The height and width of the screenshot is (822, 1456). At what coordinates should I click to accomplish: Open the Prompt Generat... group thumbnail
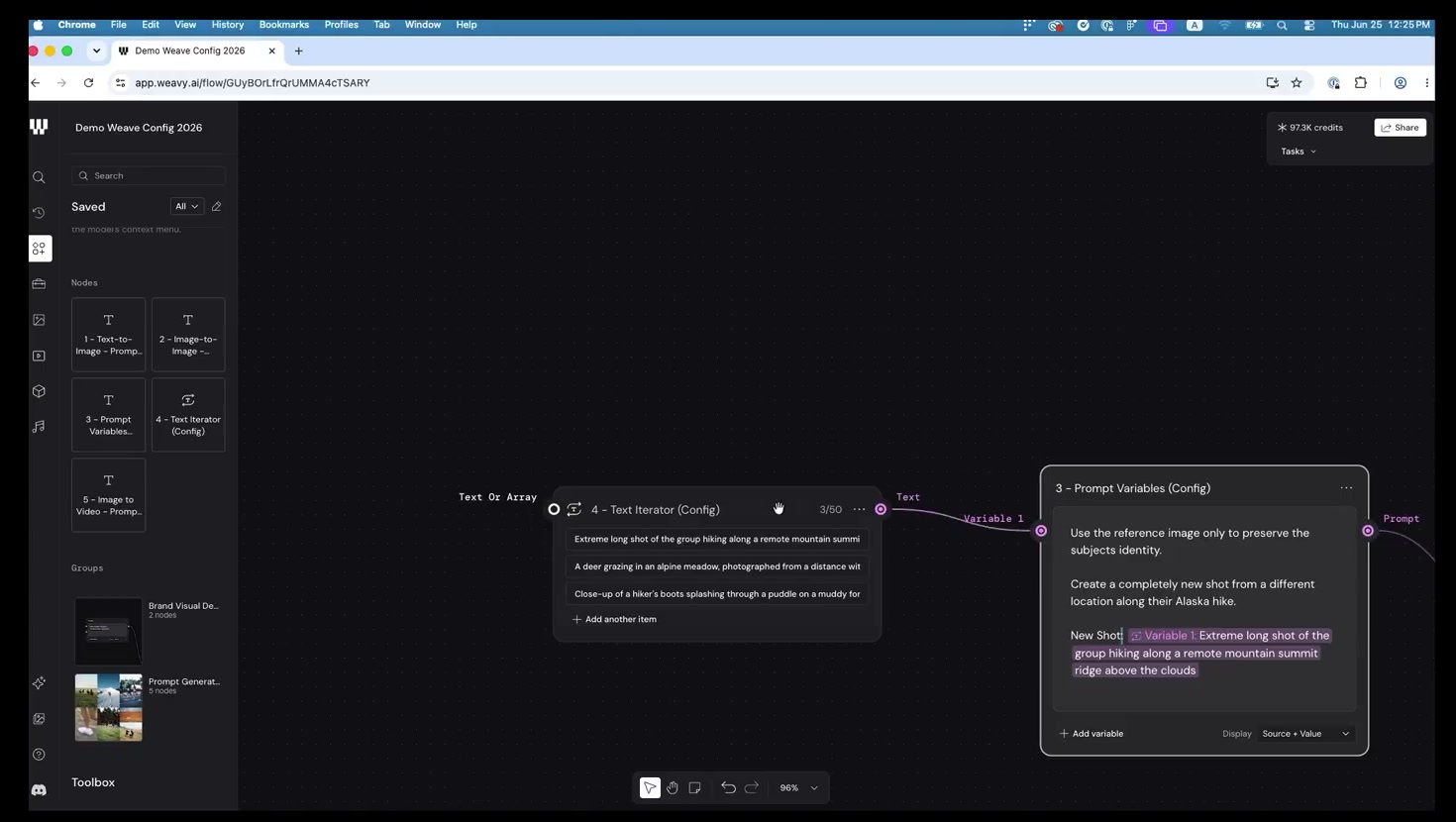point(109,707)
